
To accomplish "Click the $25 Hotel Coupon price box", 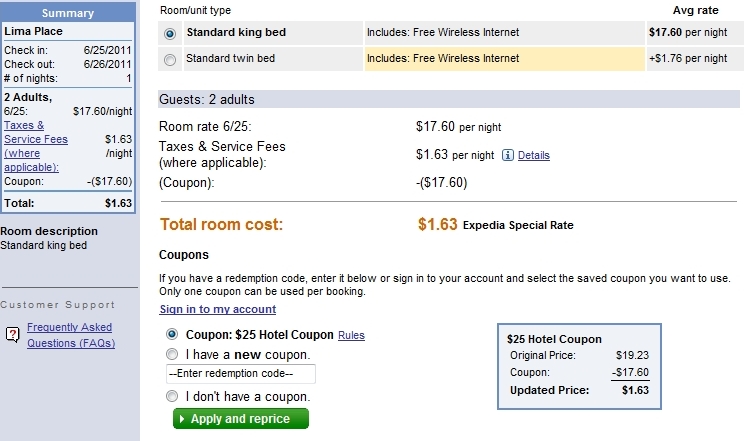I will pyautogui.click(x=579, y=366).
